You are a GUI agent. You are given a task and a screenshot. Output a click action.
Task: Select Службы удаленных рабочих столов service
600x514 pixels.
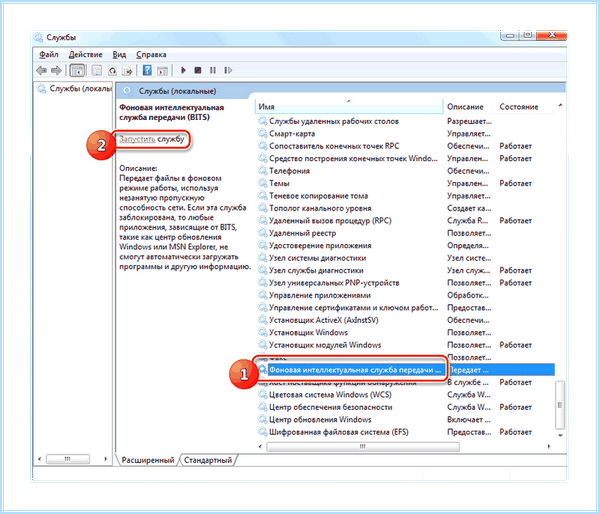pyautogui.click(x=406, y=121)
